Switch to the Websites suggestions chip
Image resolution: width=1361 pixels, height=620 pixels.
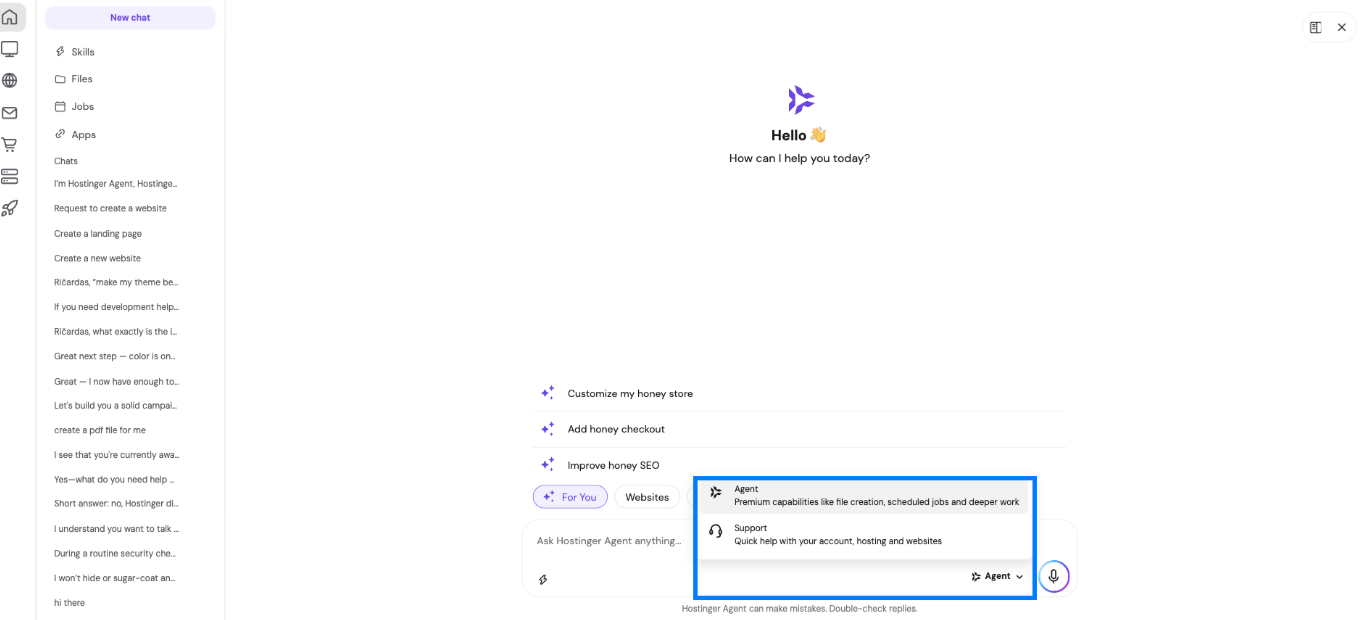[647, 497]
